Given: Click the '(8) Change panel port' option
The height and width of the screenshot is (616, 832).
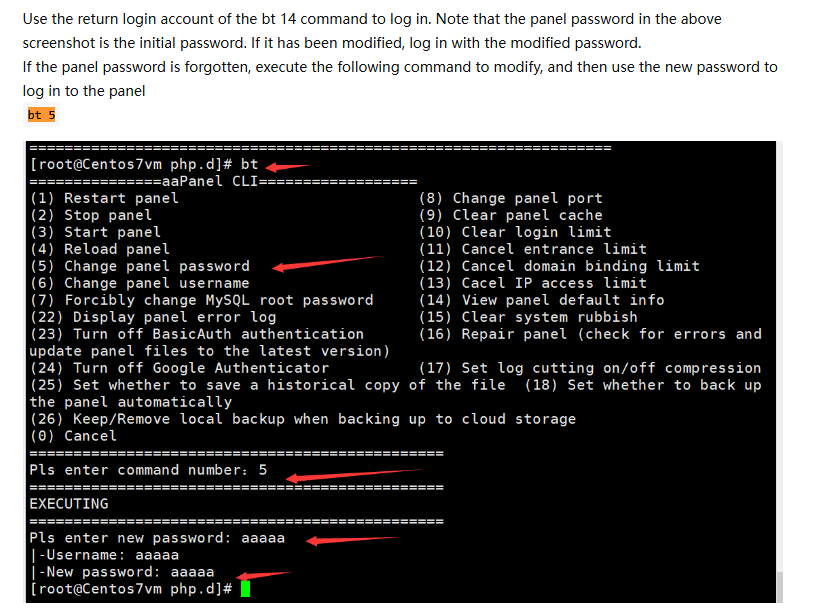Looking at the screenshot, I should 510,198.
